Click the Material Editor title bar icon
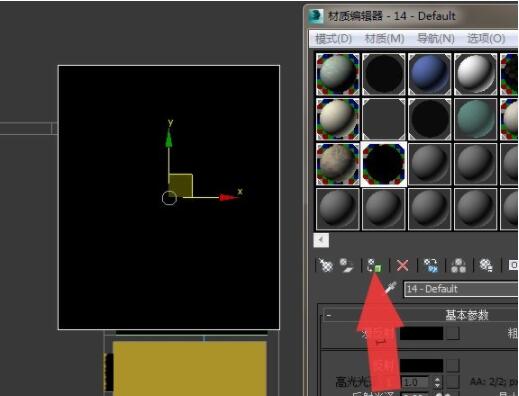The width and height of the screenshot is (519, 396). [x=316, y=16]
